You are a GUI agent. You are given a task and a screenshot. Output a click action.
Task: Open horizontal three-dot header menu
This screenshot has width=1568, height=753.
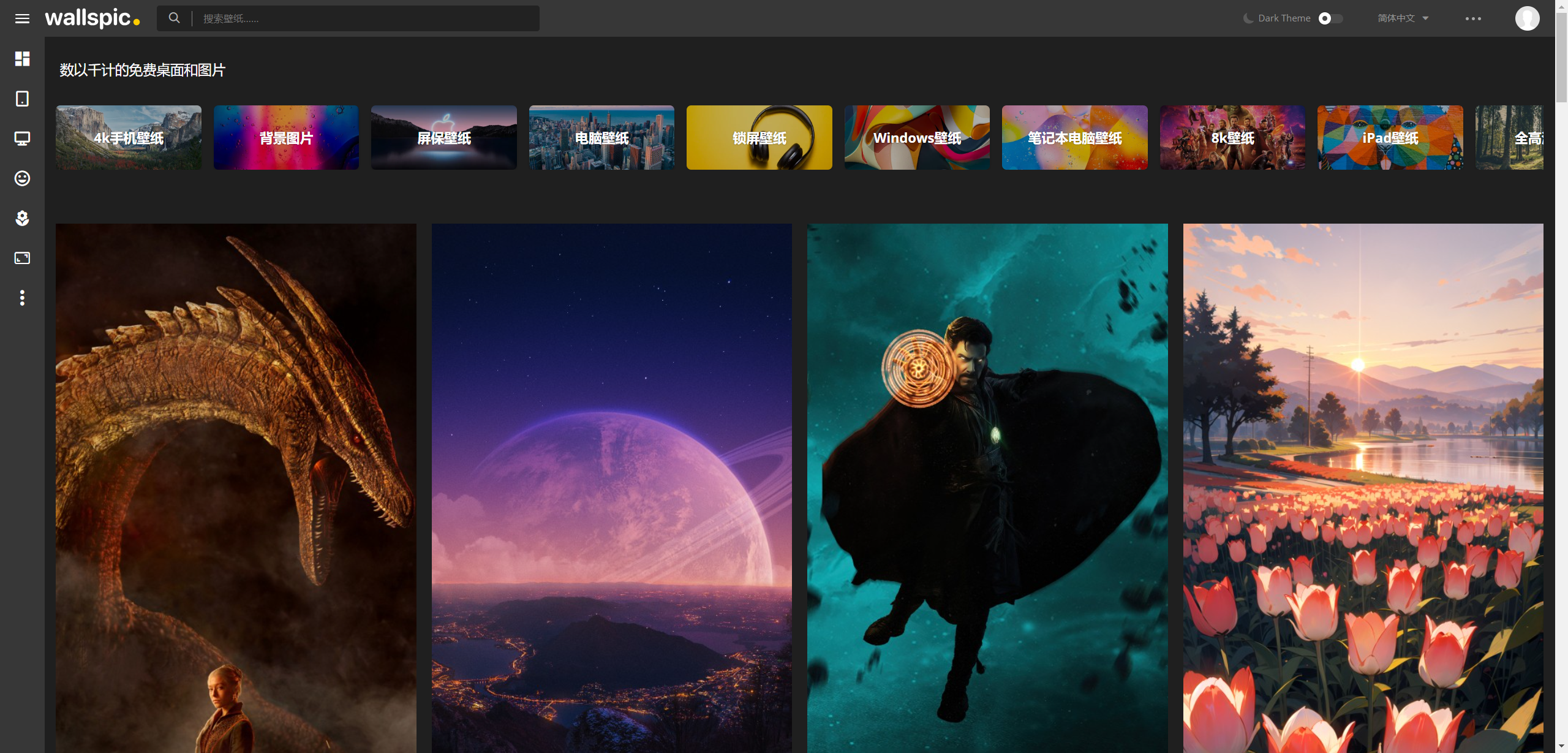(x=1473, y=18)
